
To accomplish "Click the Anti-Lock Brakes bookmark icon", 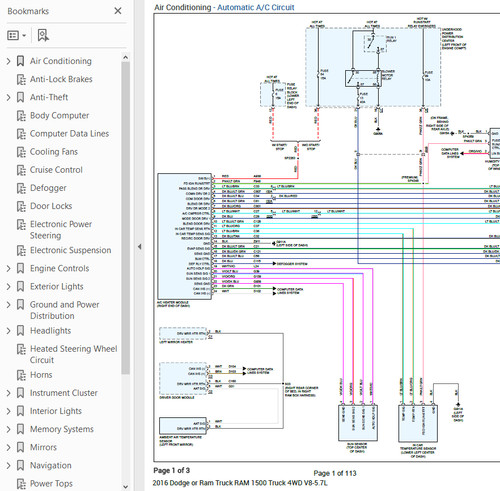I will tap(21, 79).
